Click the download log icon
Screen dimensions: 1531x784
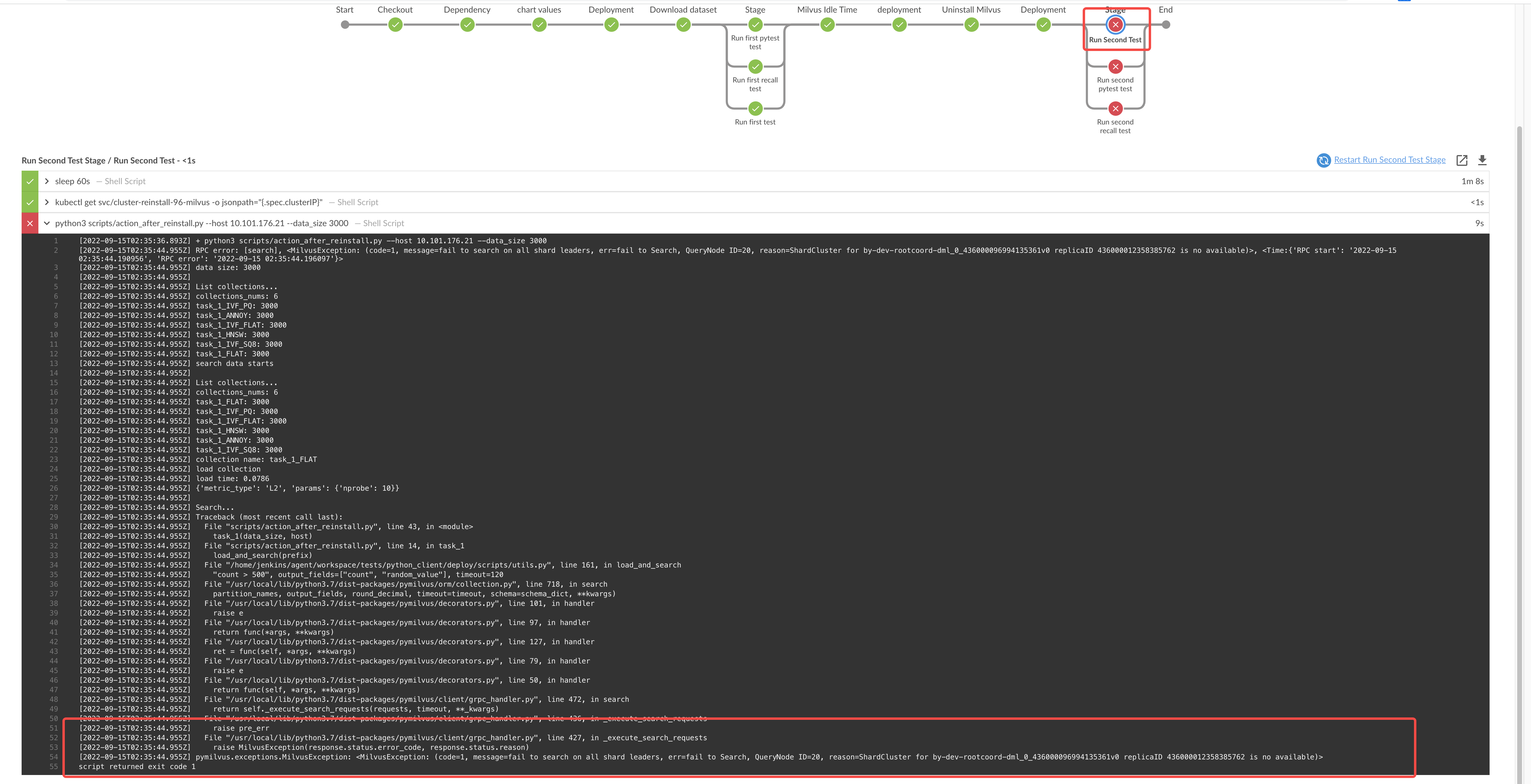click(1482, 160)
